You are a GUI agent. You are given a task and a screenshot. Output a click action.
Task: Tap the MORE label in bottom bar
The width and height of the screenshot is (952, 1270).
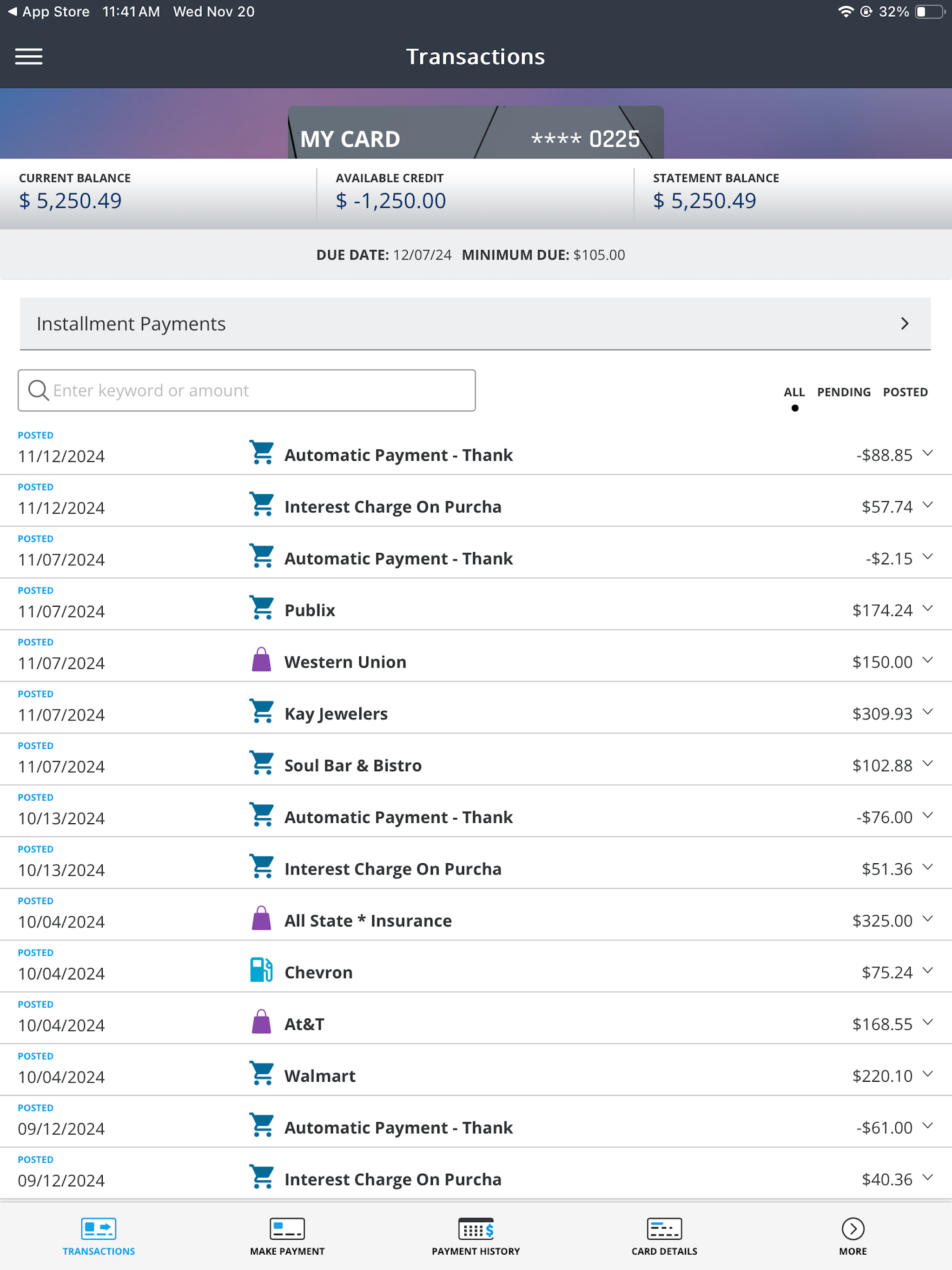coord(853,1251)
